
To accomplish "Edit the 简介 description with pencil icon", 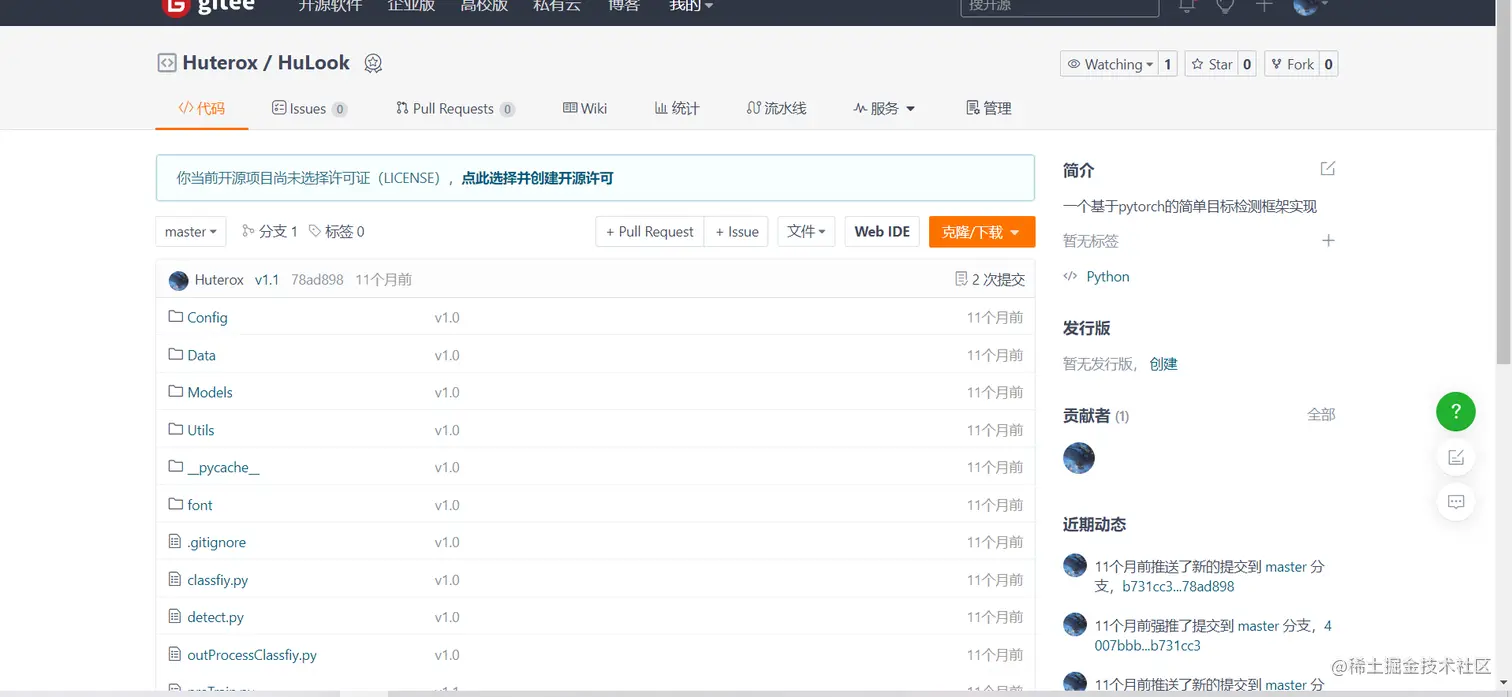I will [x=1328, y=169].
